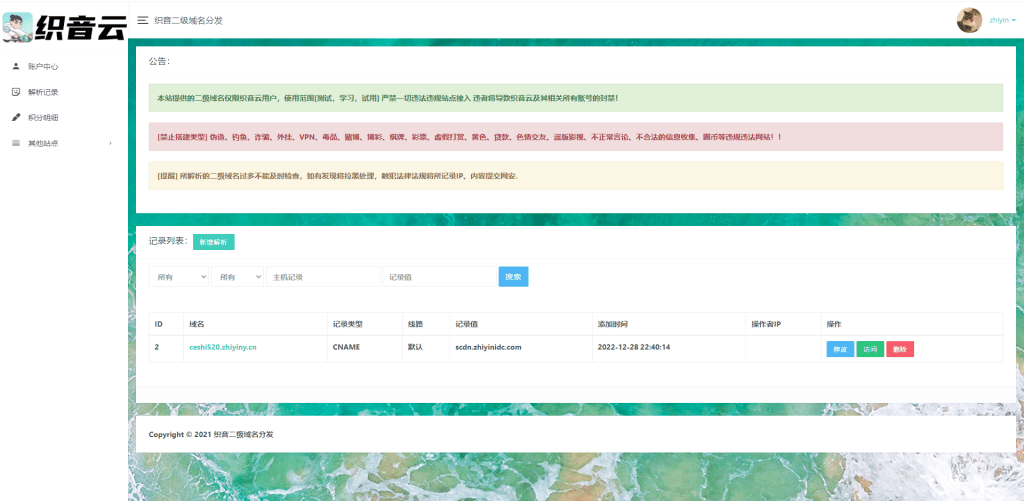Click the 织音二级域名分发 header title
1024x501 pixels.
(x=189, y=20)
